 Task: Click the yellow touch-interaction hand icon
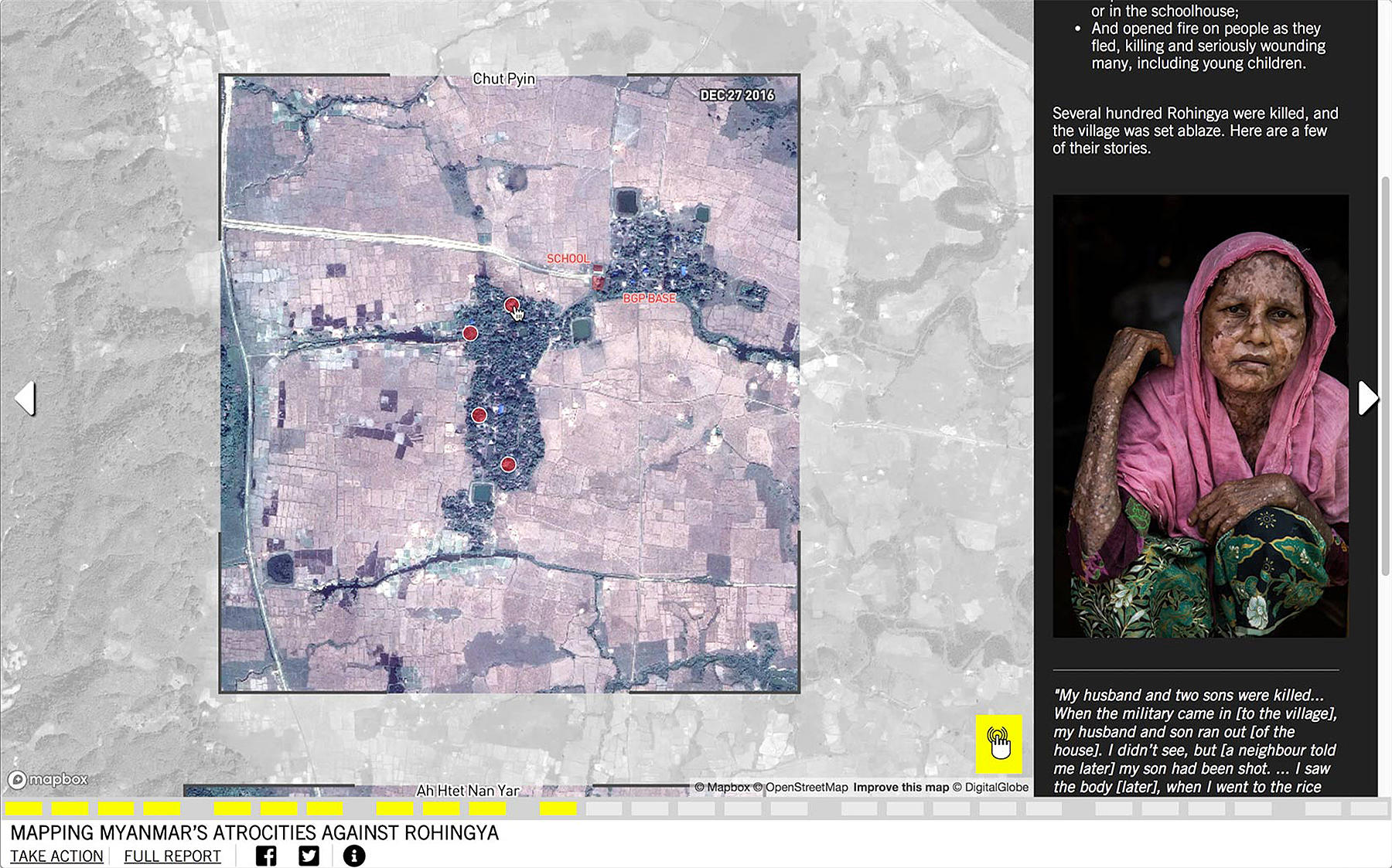click(998, 744)
